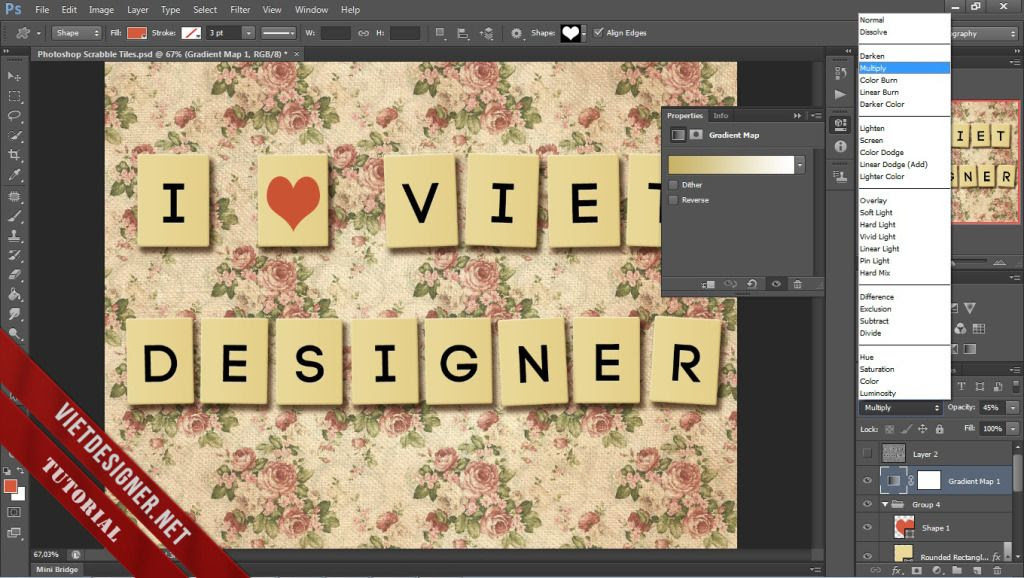Show hidden Layer 2
Viewport: 1024px width, 578px height.
(867, 453)
